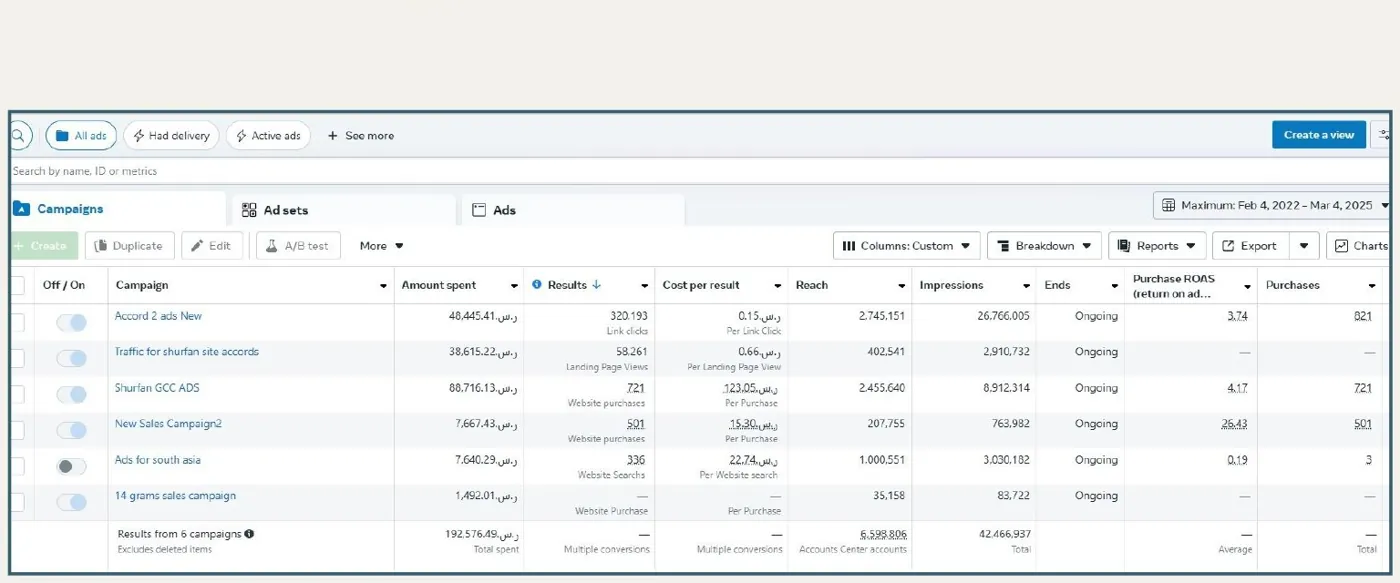Click the A/B test button
The width and height of the screenshot is (1400, 583).
click(x=298, y=246)
